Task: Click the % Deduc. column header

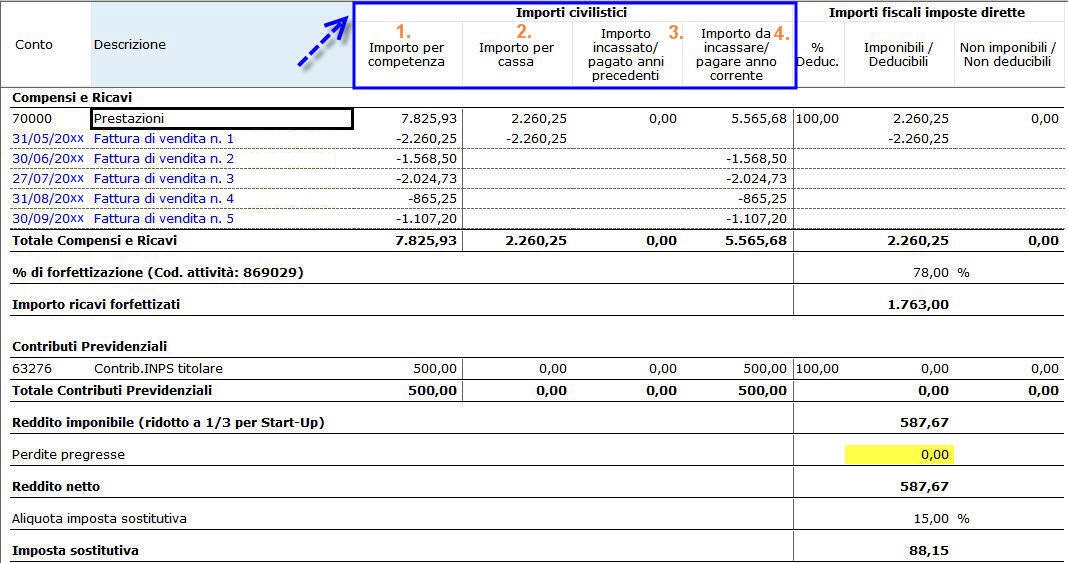Action: coord(817,55)
